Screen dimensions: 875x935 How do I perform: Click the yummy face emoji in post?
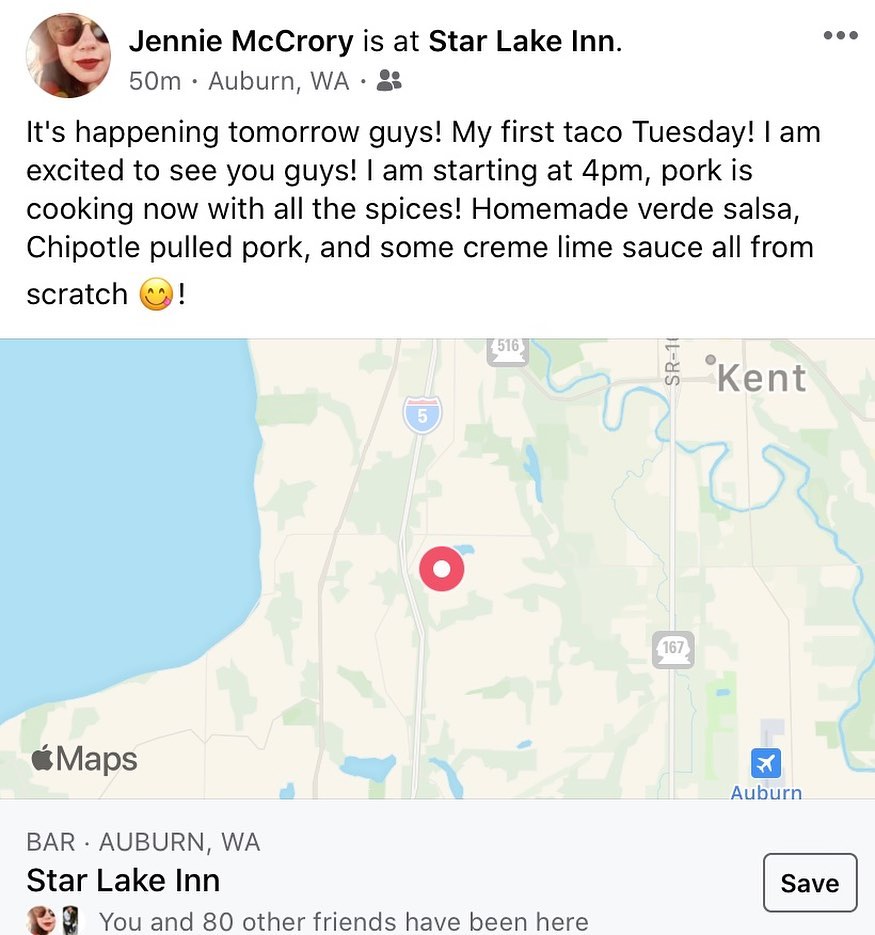(157, 295)
